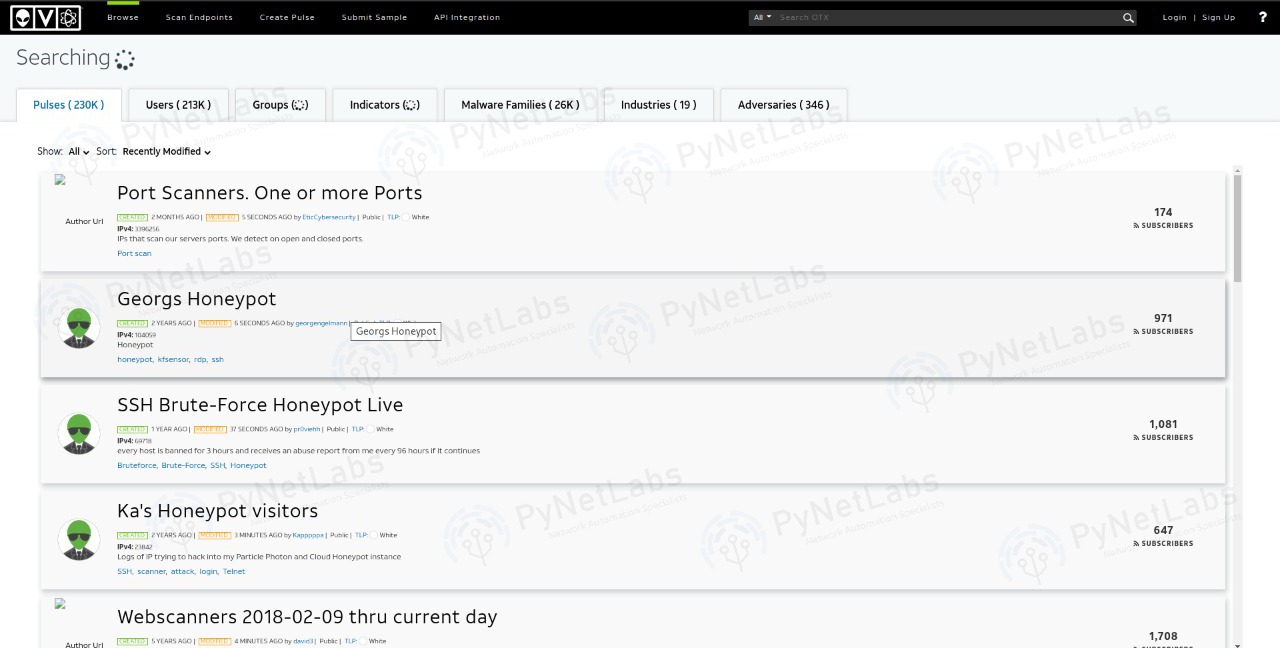Click the Telnet tag
1280x648 pixels.
pyautogui.click(x=234, y=572)
